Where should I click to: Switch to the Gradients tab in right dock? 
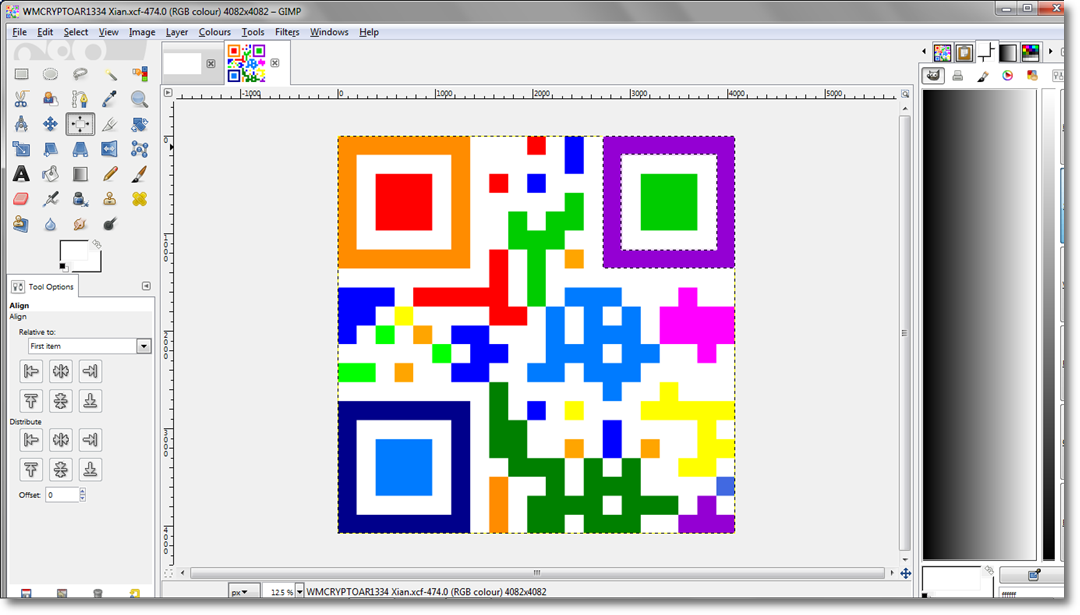point(1008,52)
